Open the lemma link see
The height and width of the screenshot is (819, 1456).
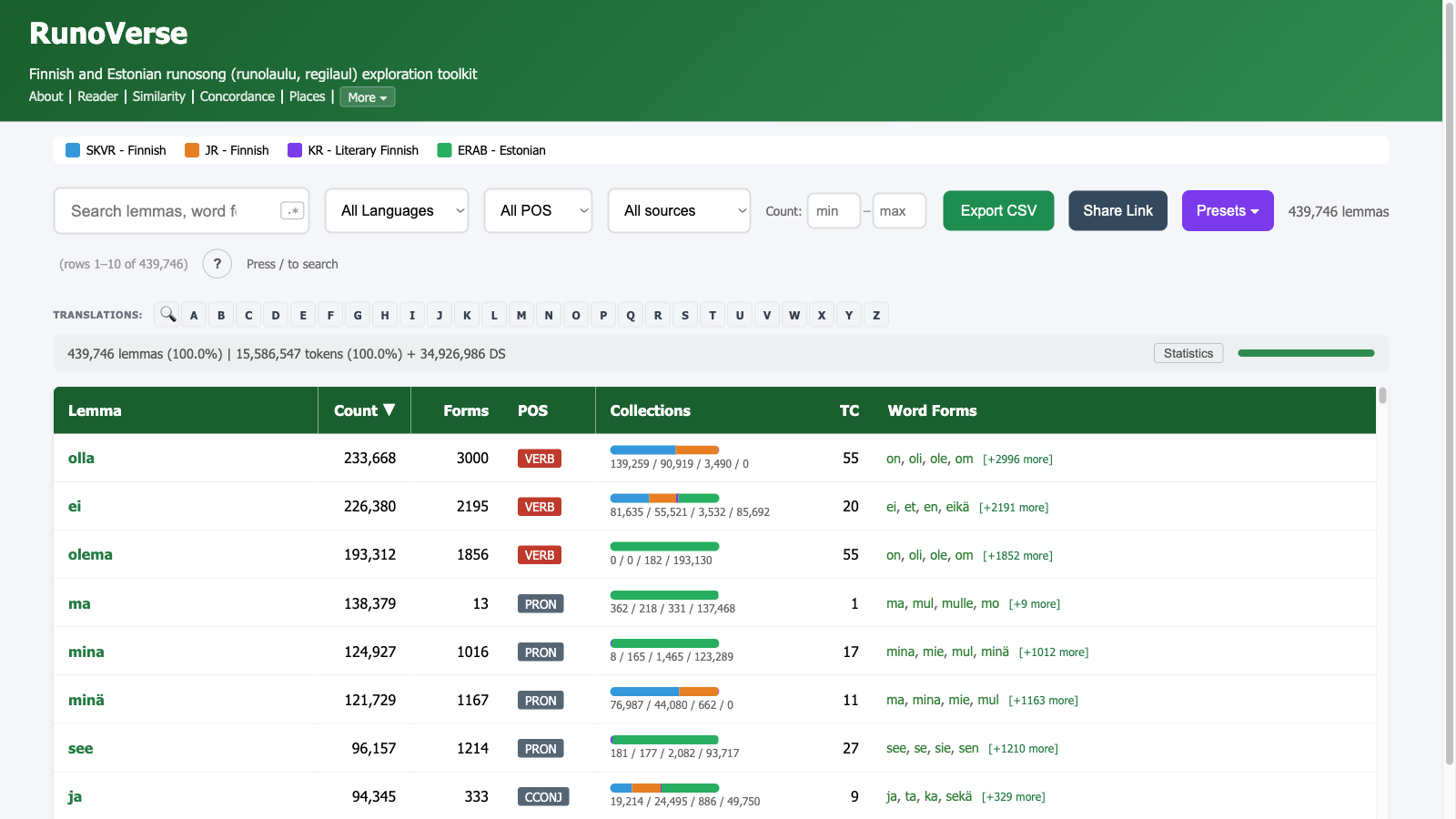pos(80,748)
